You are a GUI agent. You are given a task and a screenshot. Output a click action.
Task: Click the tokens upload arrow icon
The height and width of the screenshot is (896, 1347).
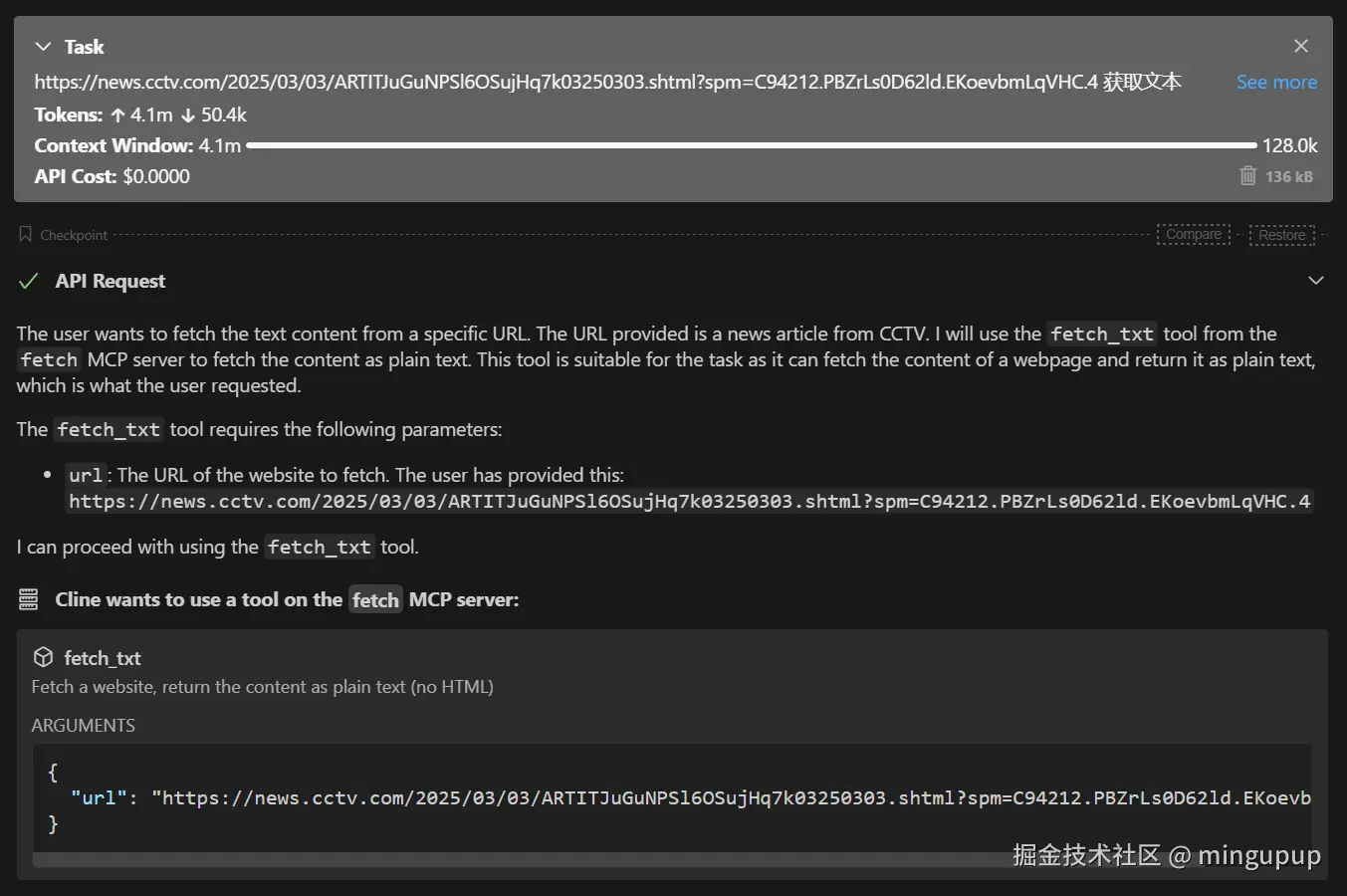pyautogui.click(x=117, y=115)
